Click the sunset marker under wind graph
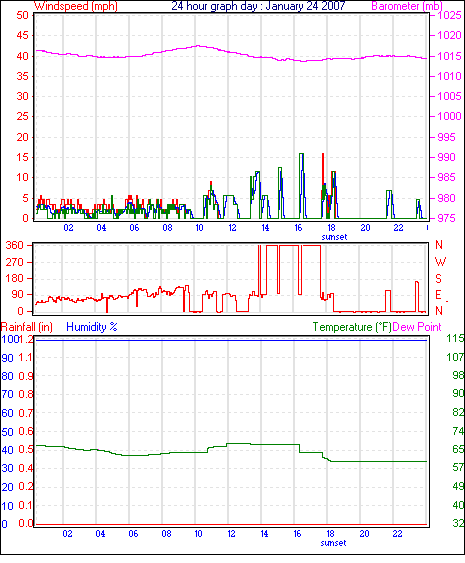Image resolution: width=465 pixels, height=563 pixels. [x=334, y=237]
